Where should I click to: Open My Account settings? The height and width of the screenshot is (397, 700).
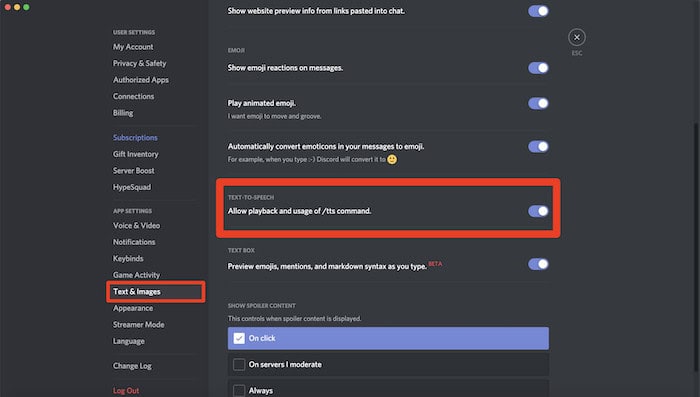[133, 47]
